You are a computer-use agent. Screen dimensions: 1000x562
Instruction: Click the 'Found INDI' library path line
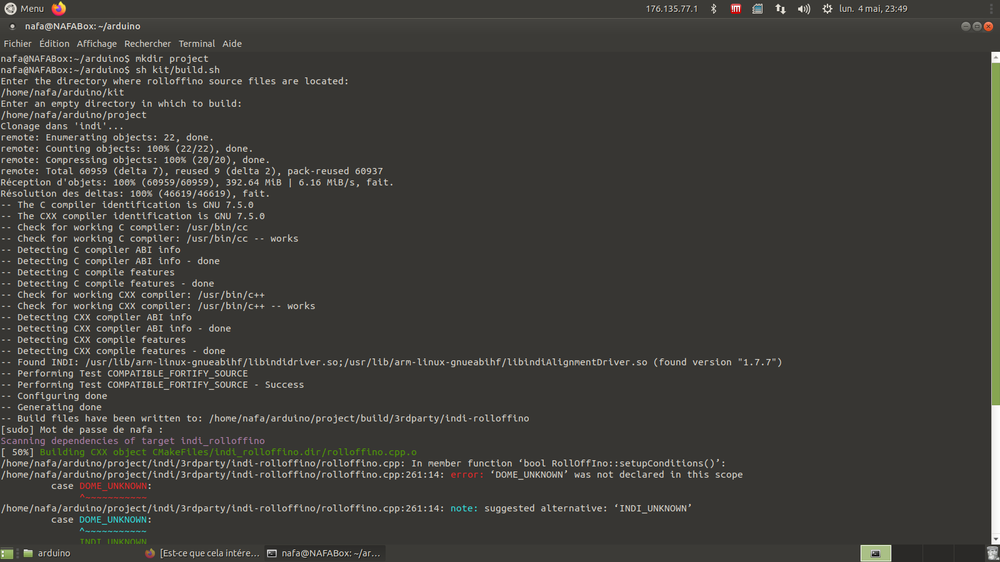point(391,362)
